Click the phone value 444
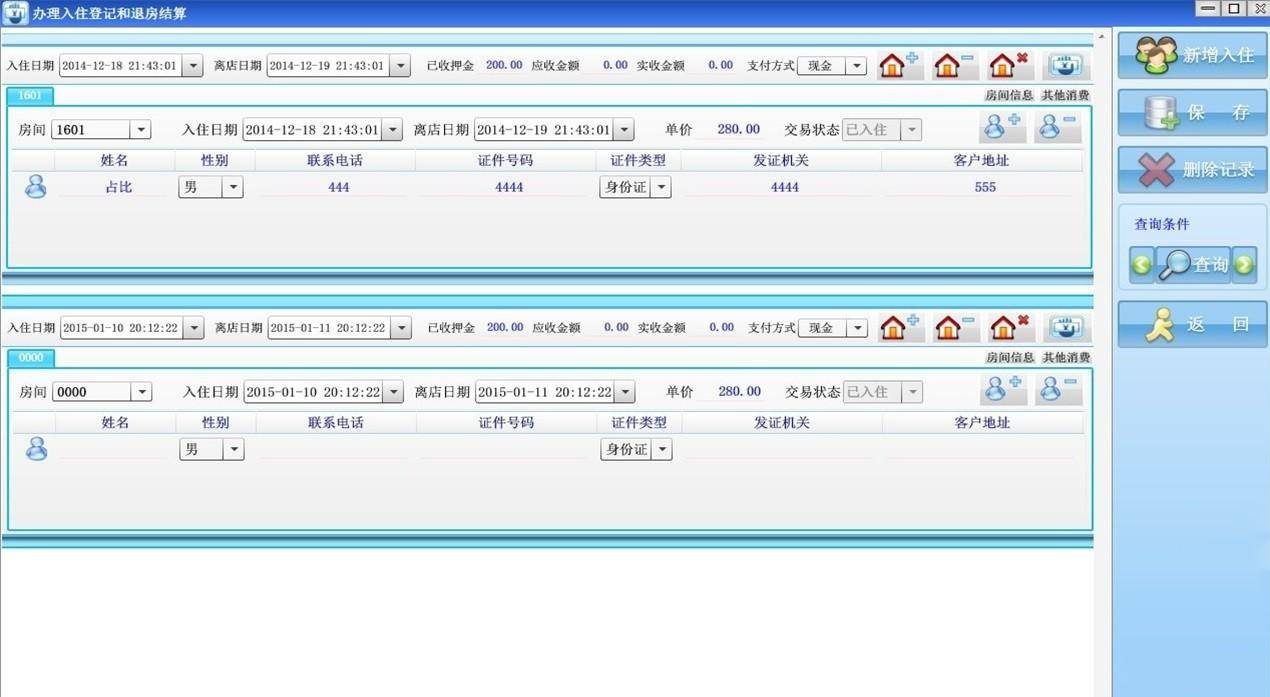Screen dimensions: 1270x697 tap(339, 187)
